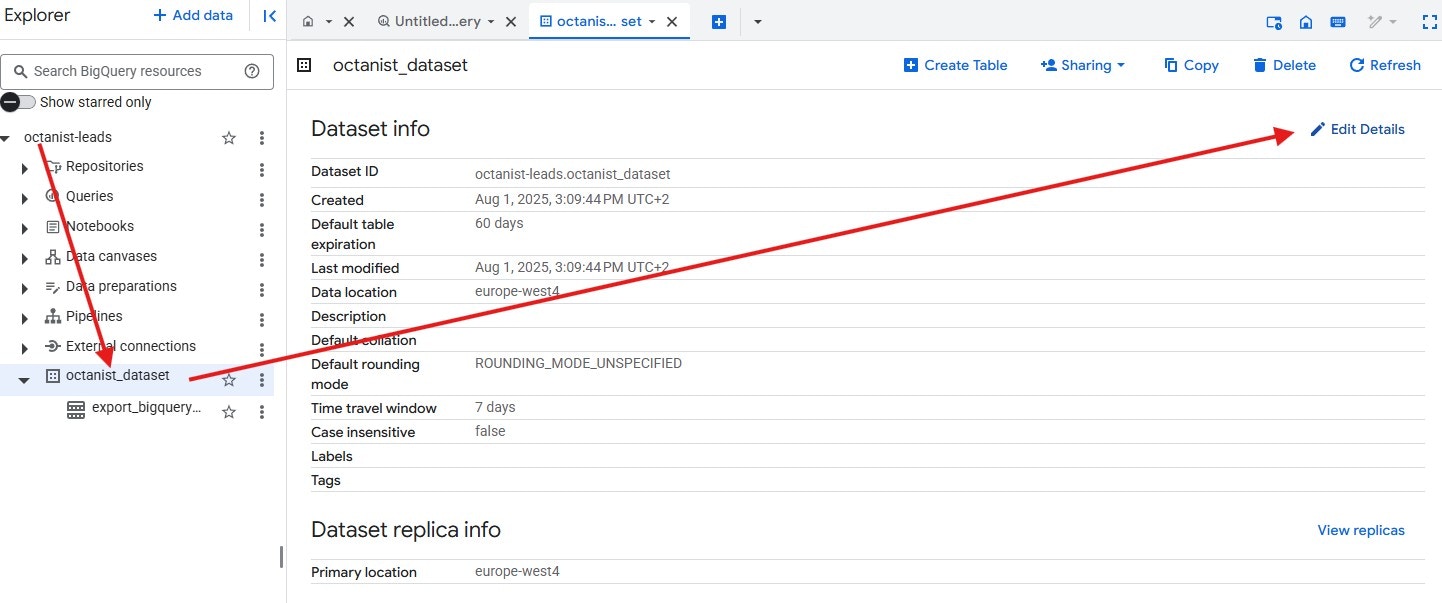
Task: Star the export_bigquery table
Action: [229, 411]
